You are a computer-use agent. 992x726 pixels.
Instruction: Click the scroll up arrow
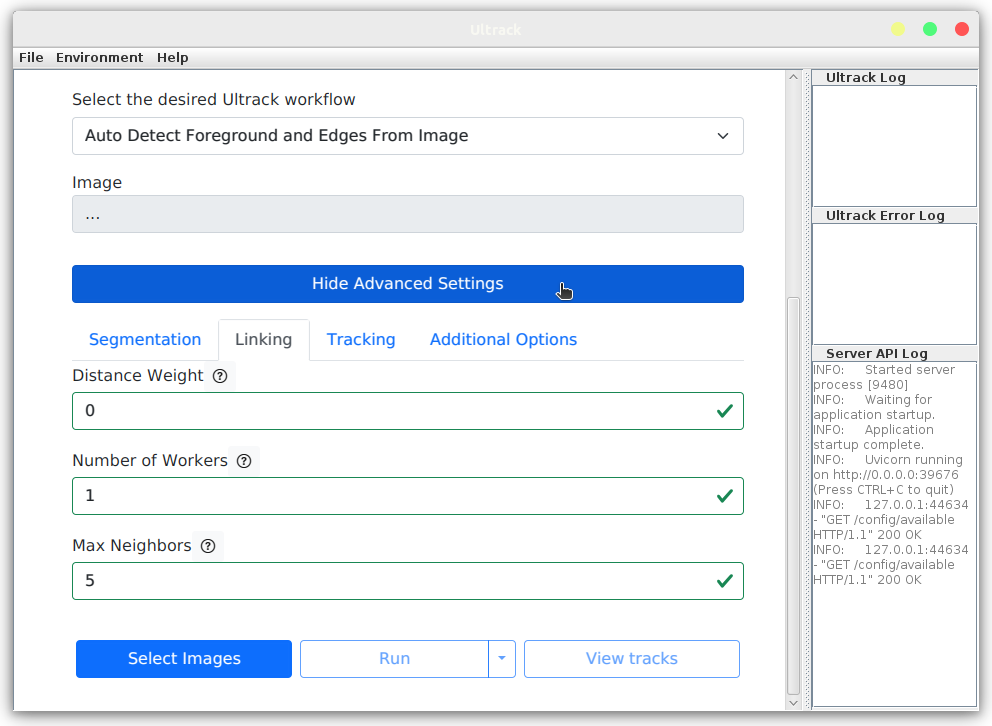point(793,77)
